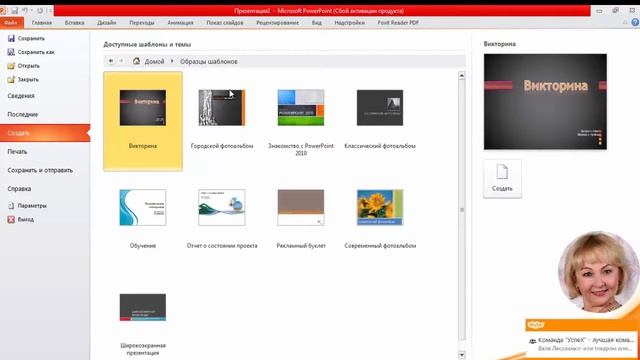Click the Skype notification logo

[536, 325]
